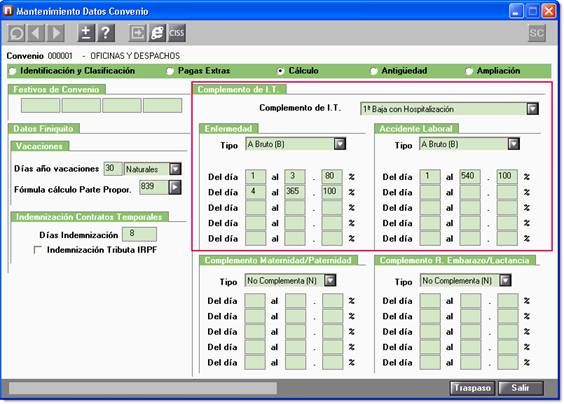Go to next record with right arrow
This screenshot has width=564, height=404.
pos(56,33)
